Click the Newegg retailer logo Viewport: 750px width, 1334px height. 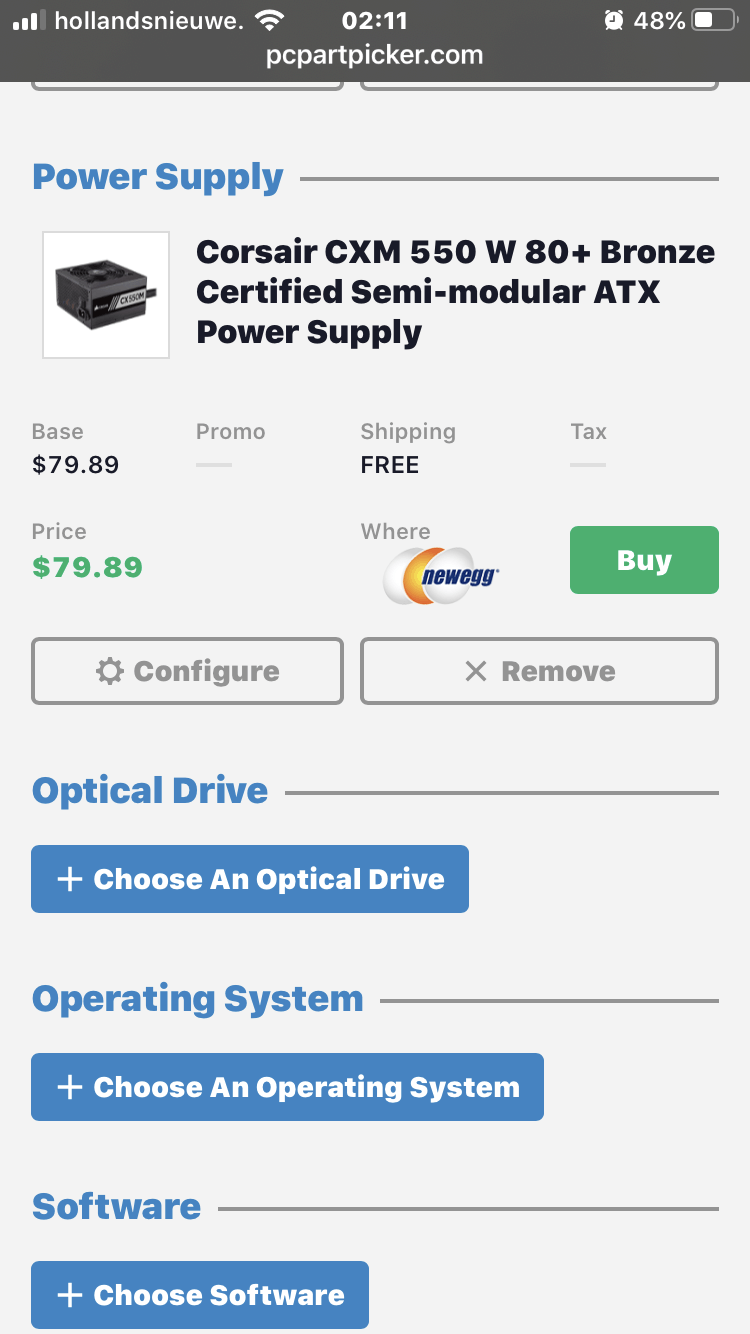441,576
